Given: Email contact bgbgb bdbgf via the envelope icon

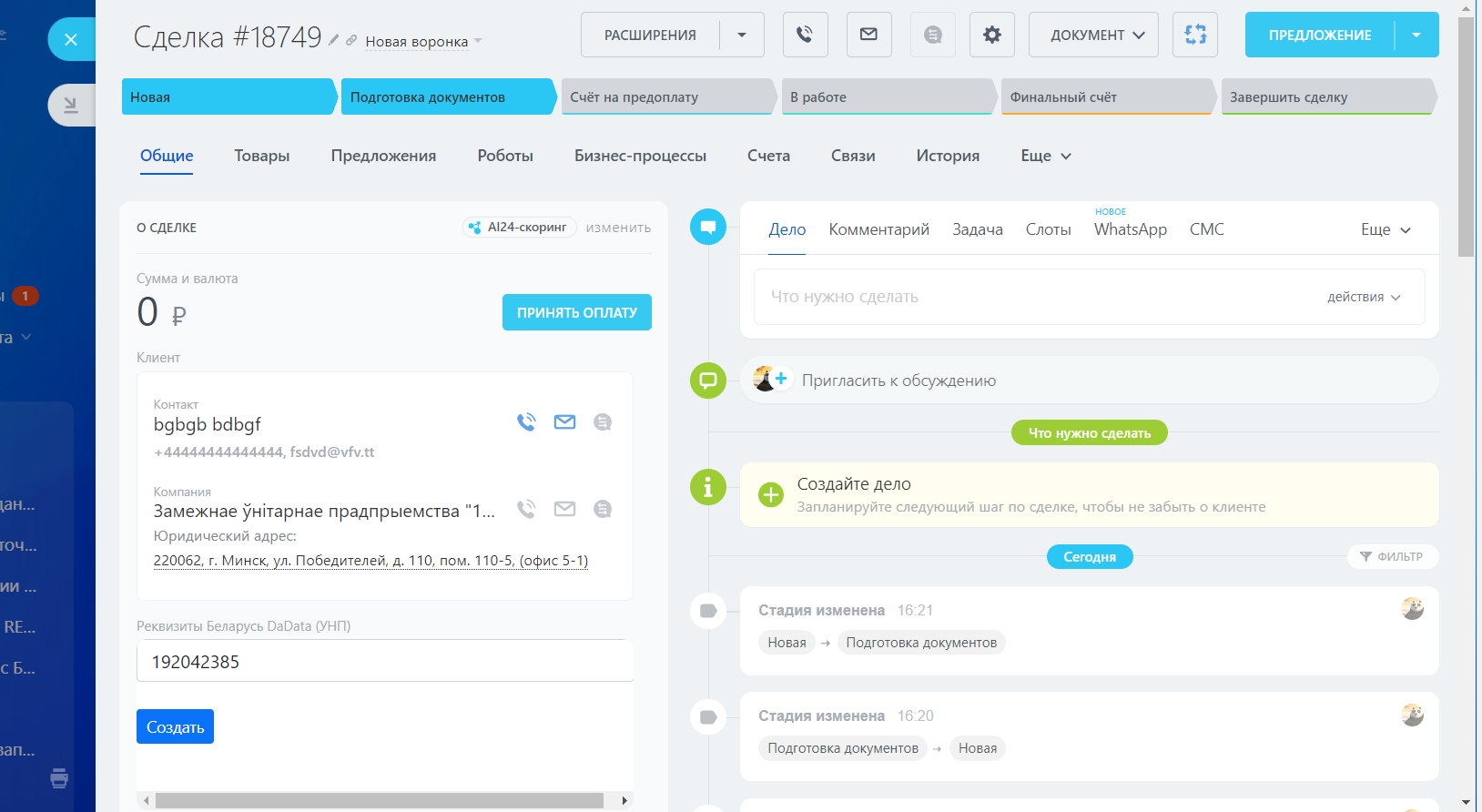Looking at the screenshot, I should pos(564,422).
